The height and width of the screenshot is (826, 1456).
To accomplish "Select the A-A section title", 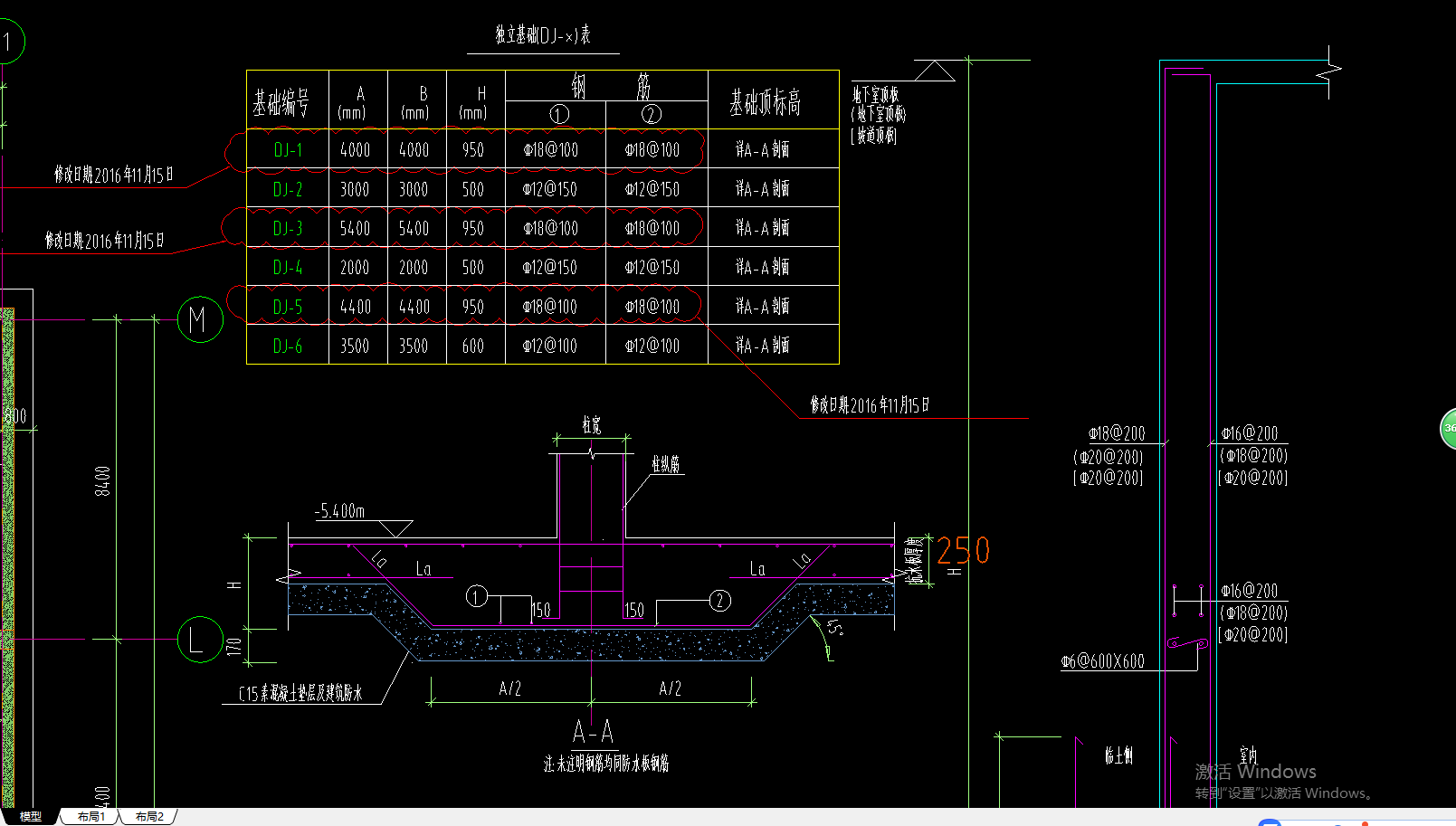I will coord(593,731).
